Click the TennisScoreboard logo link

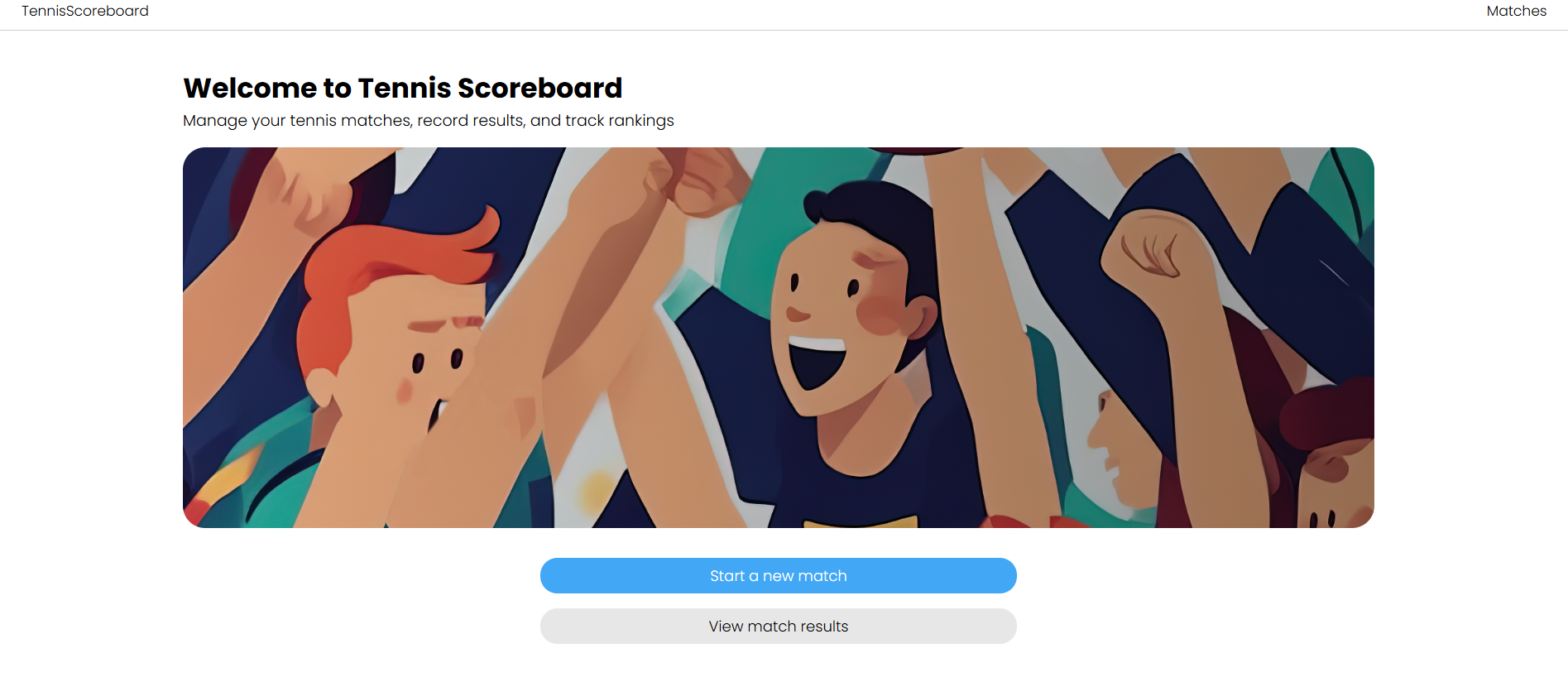85,11
